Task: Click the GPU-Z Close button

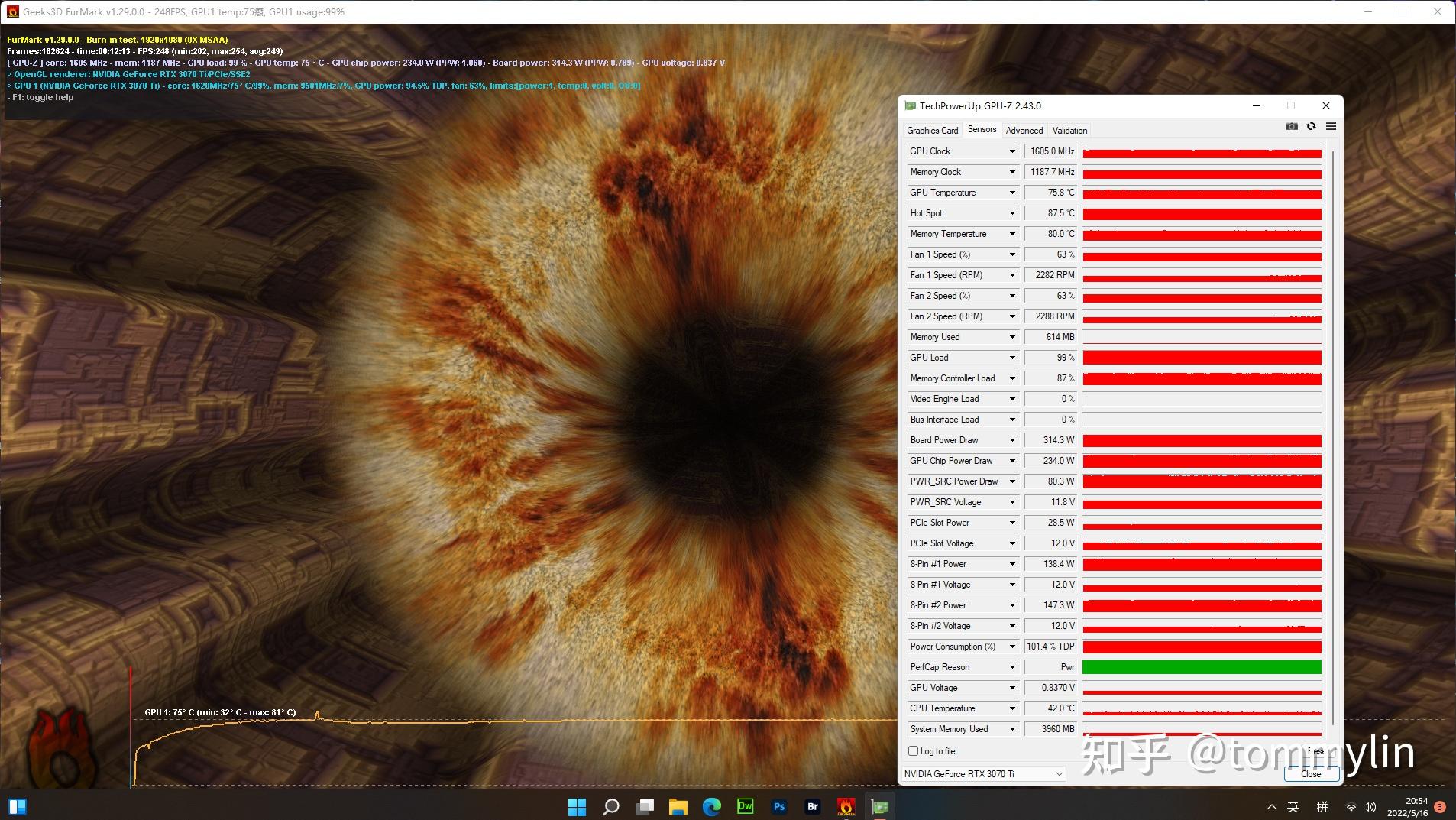Action: pyautogui.click(x=1311, y=774)
